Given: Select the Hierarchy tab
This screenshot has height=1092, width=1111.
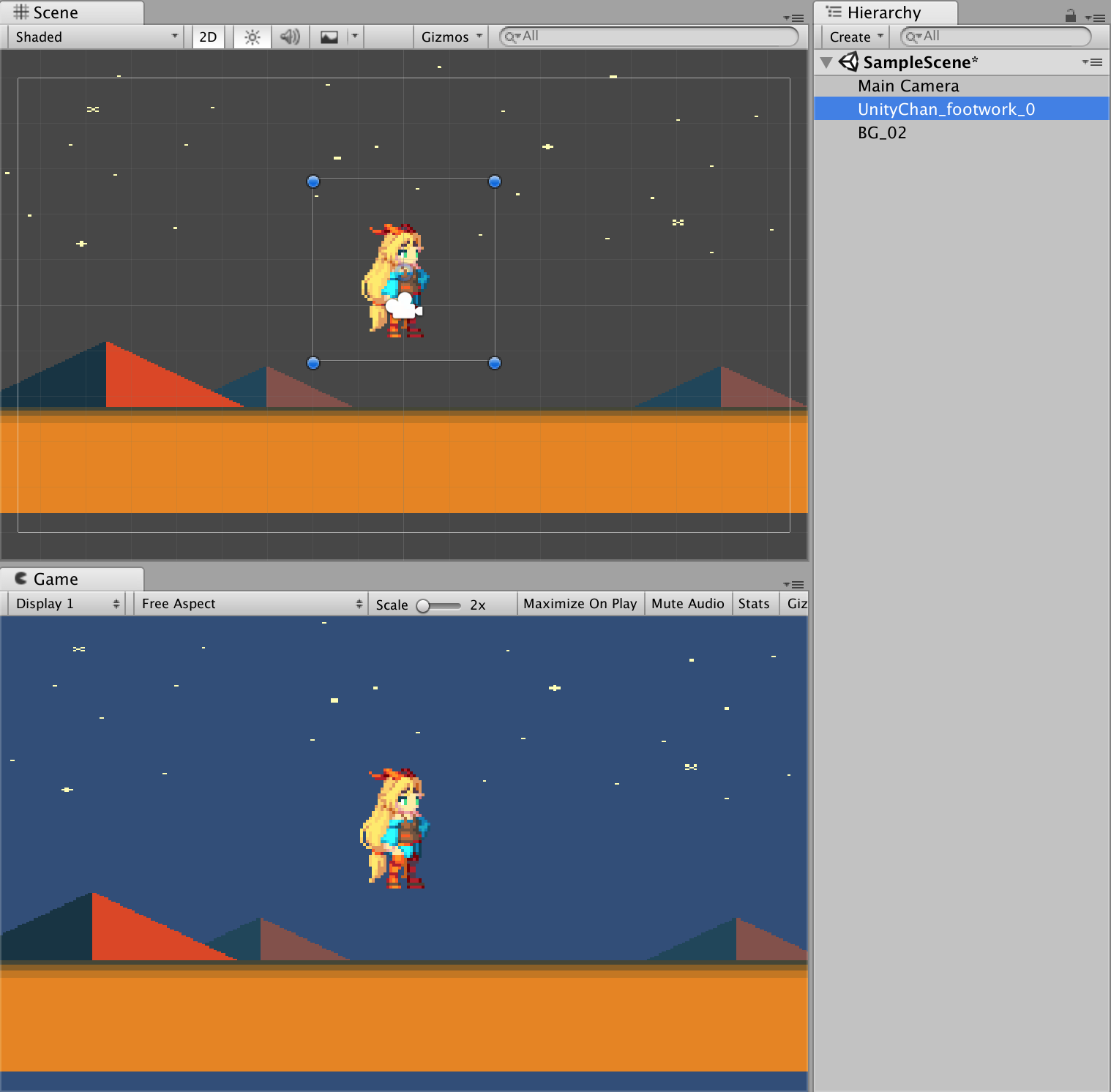Looking at the screenshot, I should (883, 13).
